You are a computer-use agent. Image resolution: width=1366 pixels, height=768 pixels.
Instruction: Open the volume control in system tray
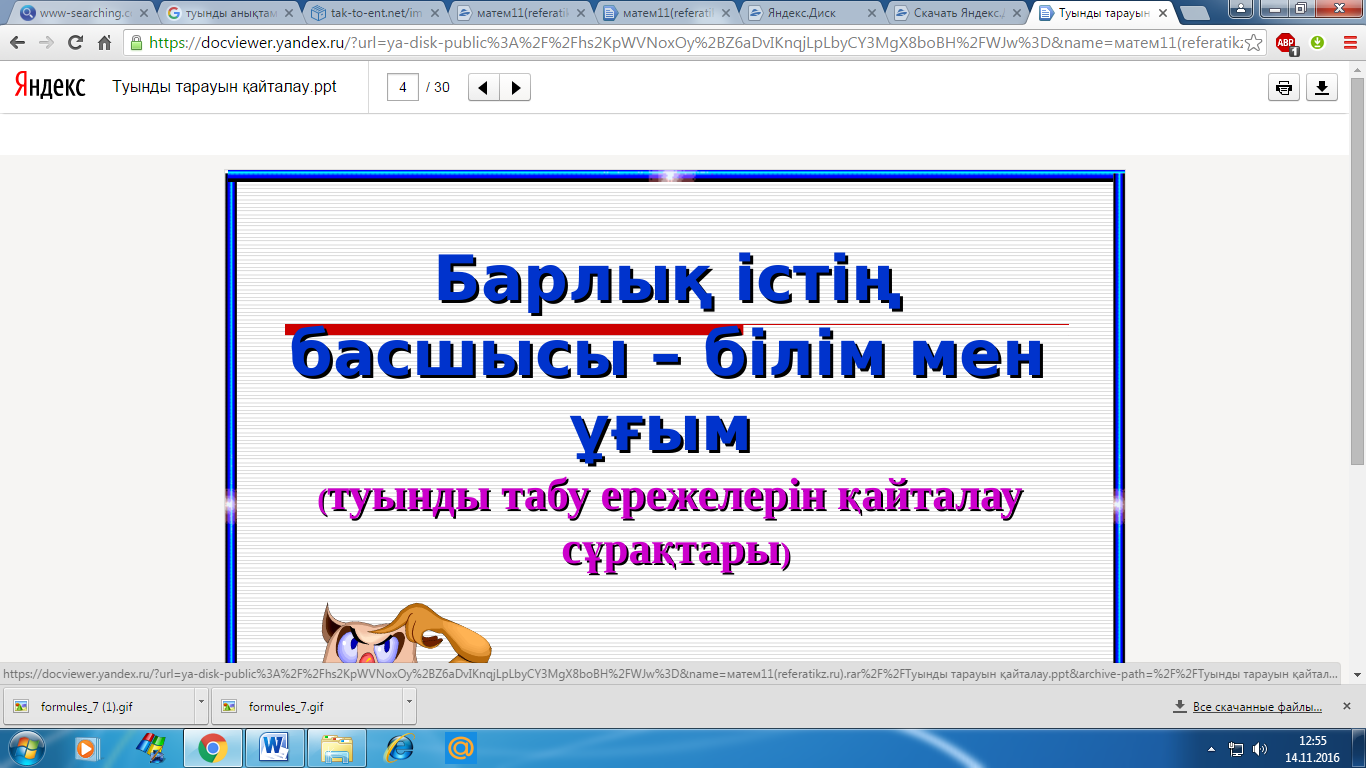coord(1260,748)
